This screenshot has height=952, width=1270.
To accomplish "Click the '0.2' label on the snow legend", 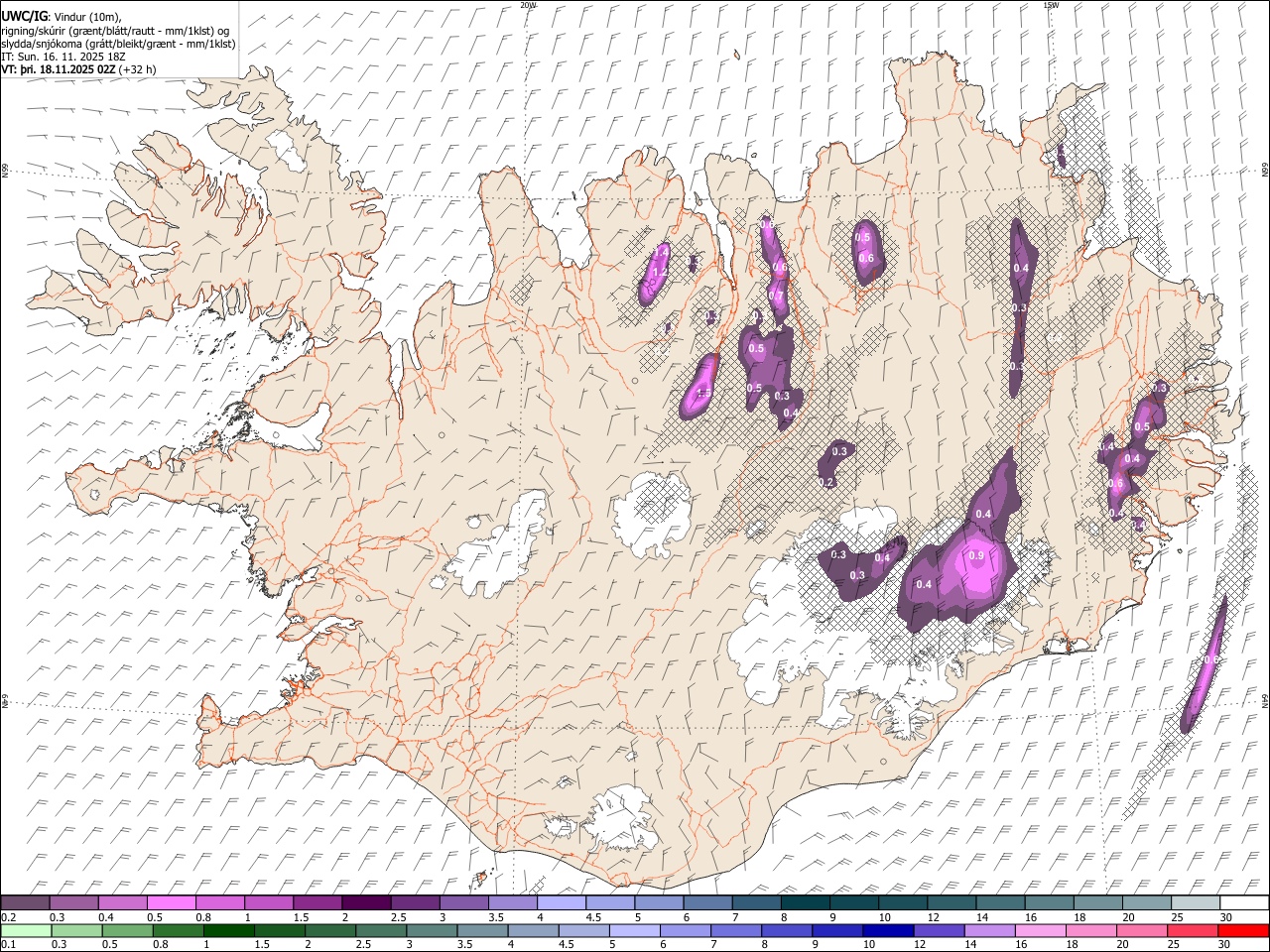I will coord(9,917).
